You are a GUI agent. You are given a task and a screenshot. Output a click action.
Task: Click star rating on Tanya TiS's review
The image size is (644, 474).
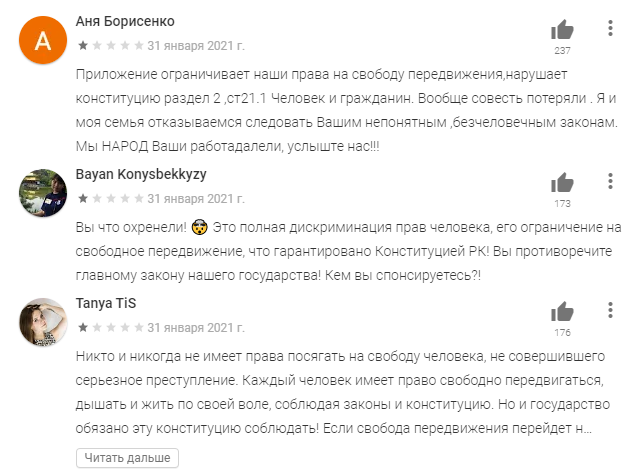click(109, 328)
